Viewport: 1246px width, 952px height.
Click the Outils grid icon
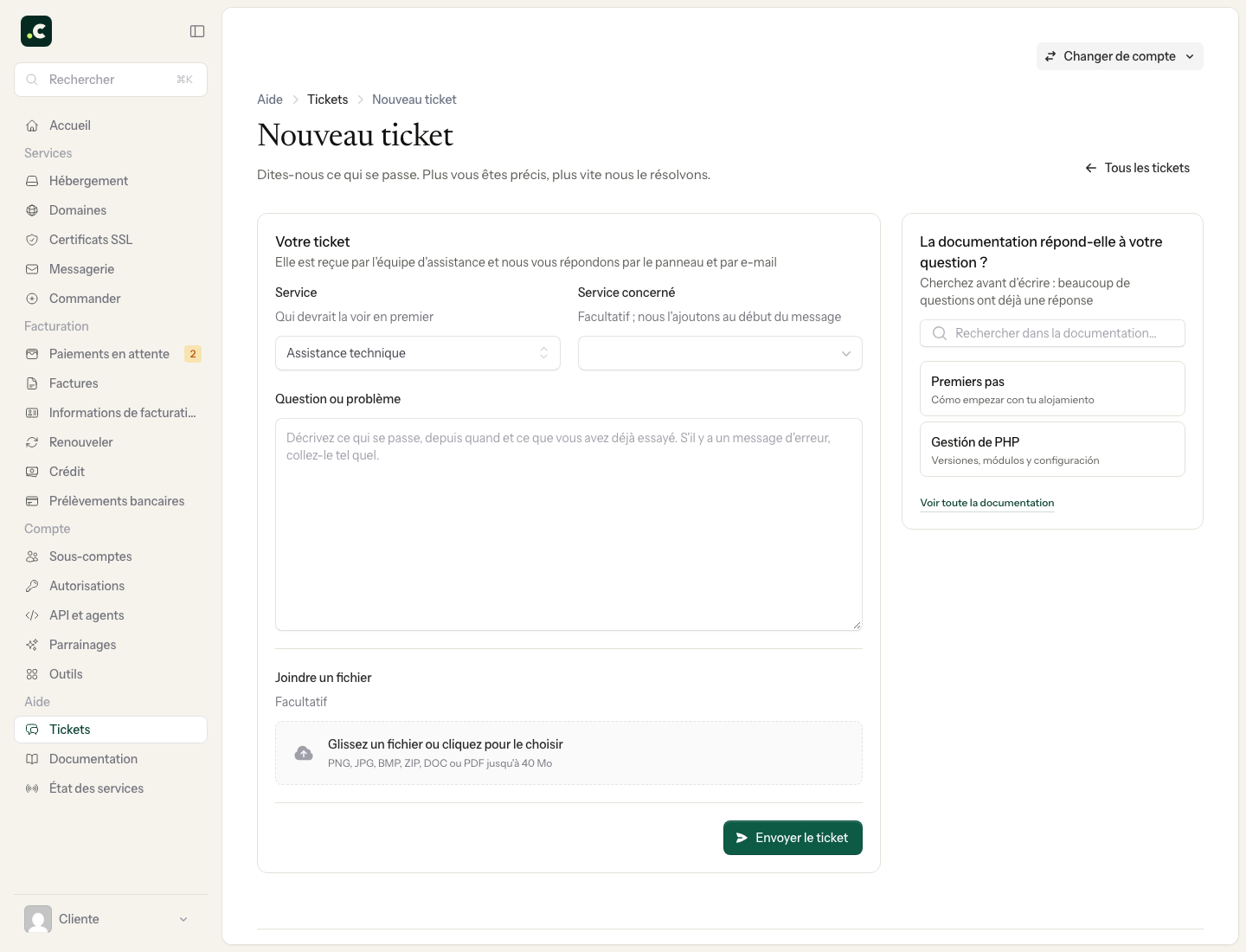click(x=32, y=674)
